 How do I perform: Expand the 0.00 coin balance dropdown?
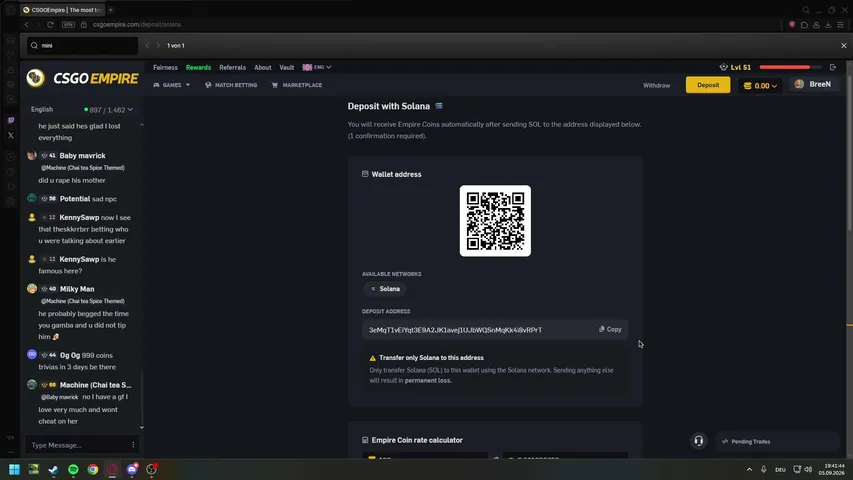click(x=761, y=85)
